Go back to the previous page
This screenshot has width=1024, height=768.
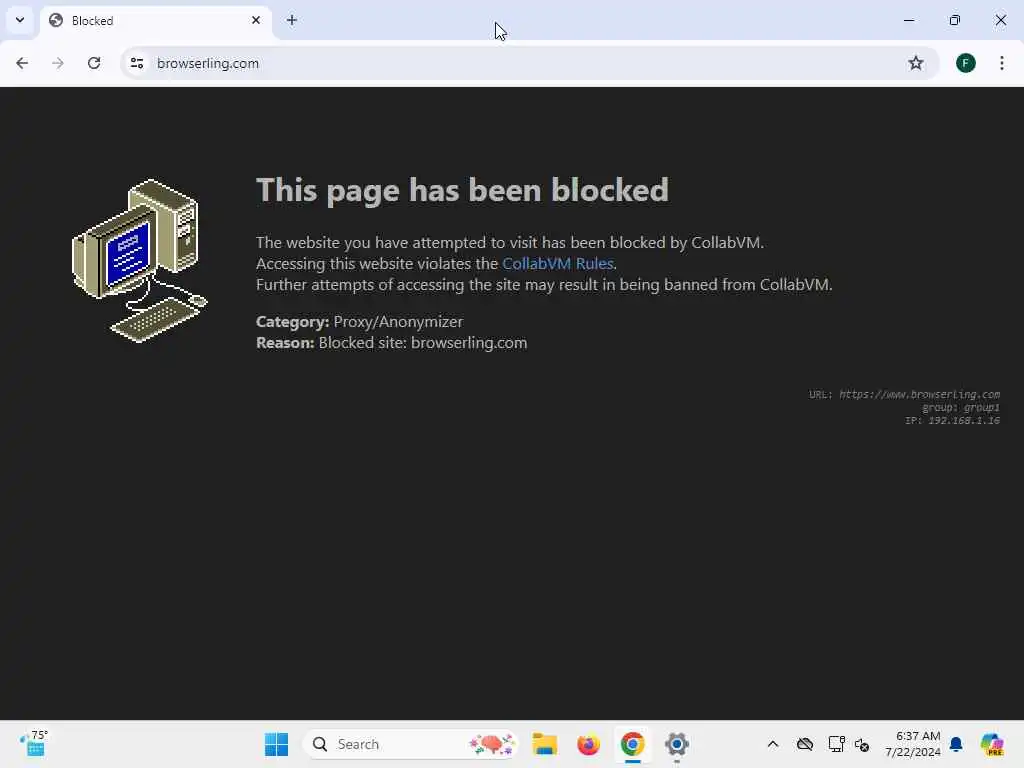[22, 63]
